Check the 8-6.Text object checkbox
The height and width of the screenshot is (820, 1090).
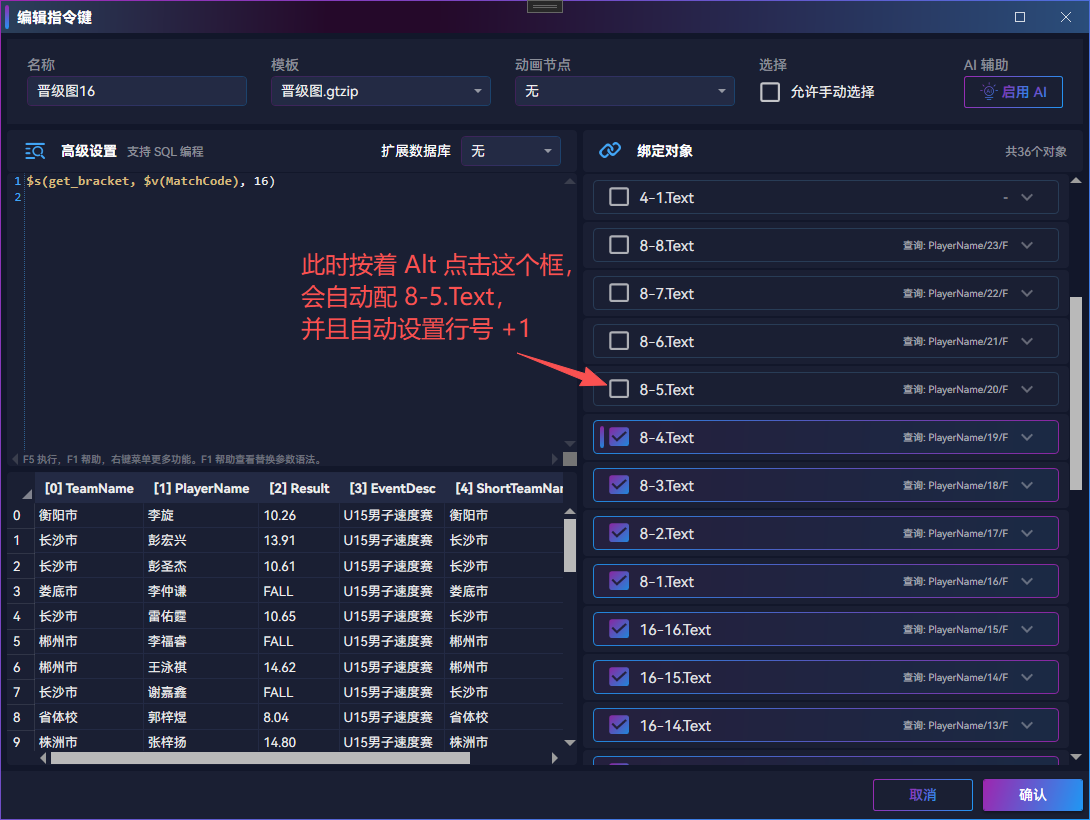tap(619, 341)
